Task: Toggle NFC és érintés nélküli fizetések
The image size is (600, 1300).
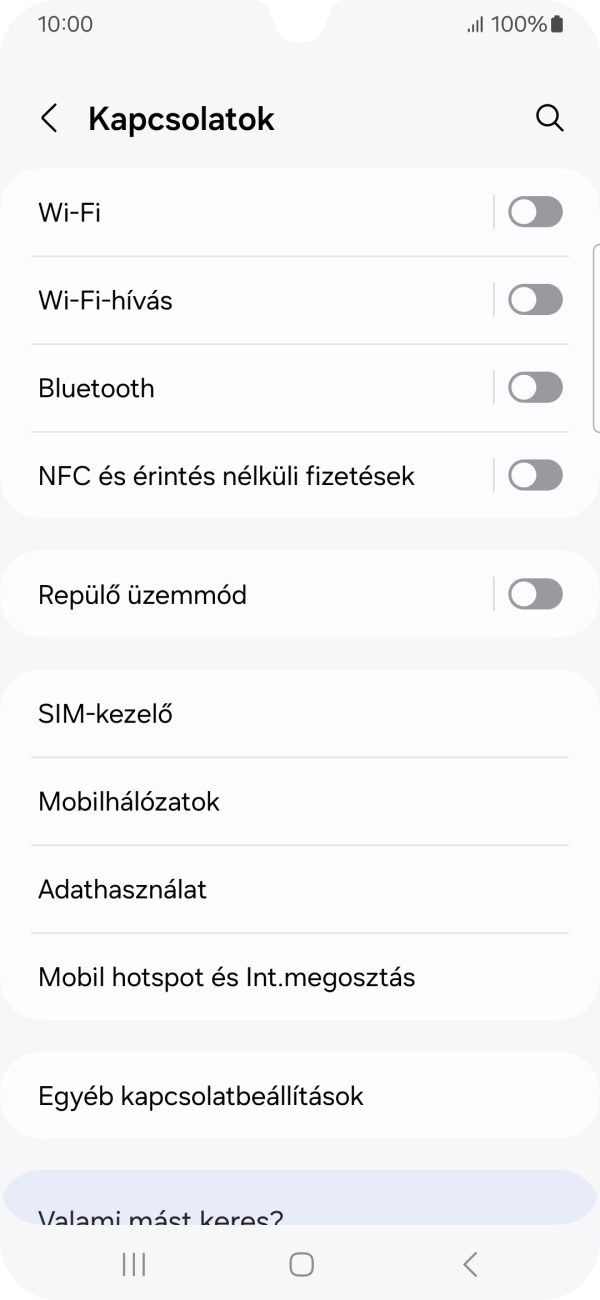Action: (535, 475)
